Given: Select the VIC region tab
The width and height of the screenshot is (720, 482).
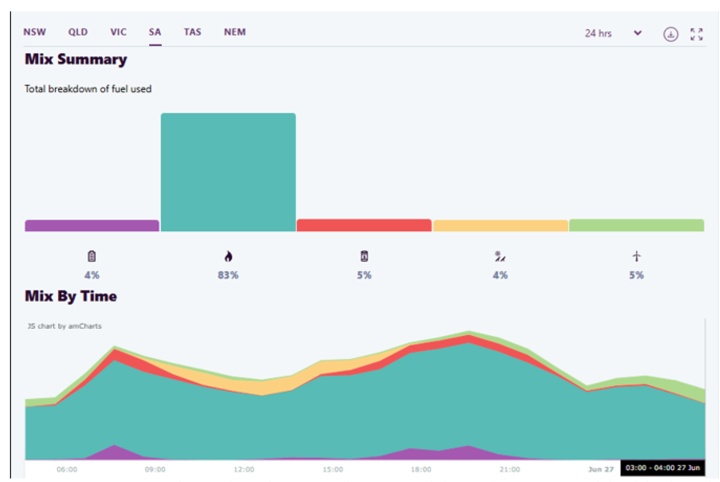Looking at the screenshot, I should point(118,32).
